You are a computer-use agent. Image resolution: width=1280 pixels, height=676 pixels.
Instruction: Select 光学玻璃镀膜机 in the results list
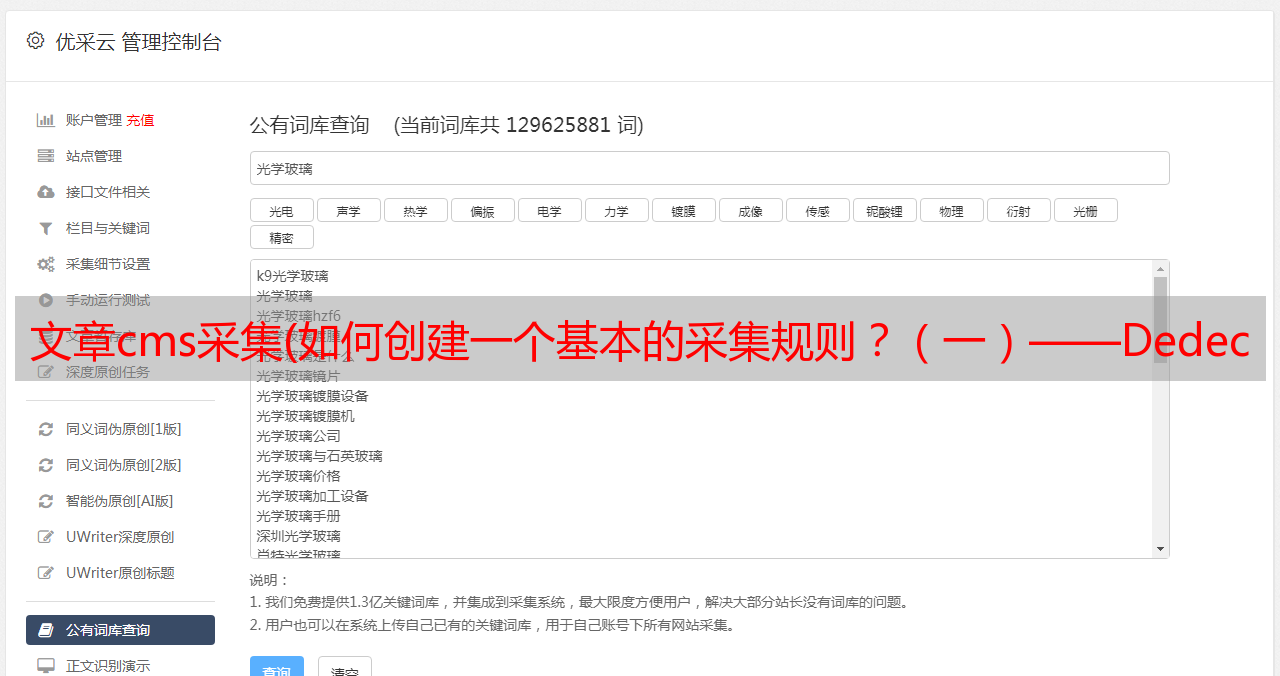point(305,416)
